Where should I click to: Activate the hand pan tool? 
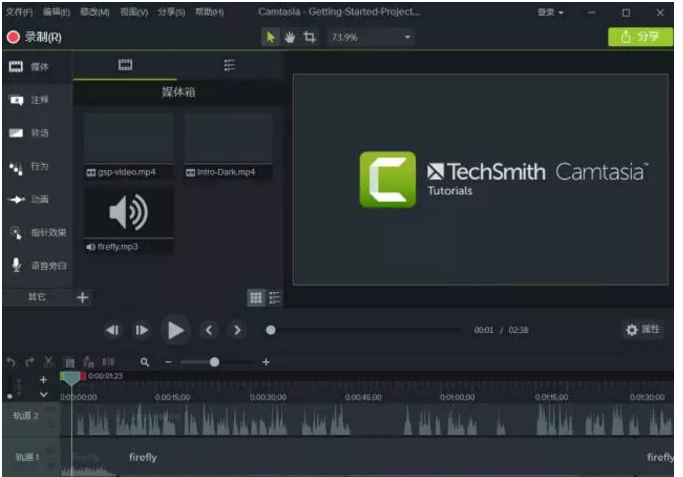click(289, 37)
